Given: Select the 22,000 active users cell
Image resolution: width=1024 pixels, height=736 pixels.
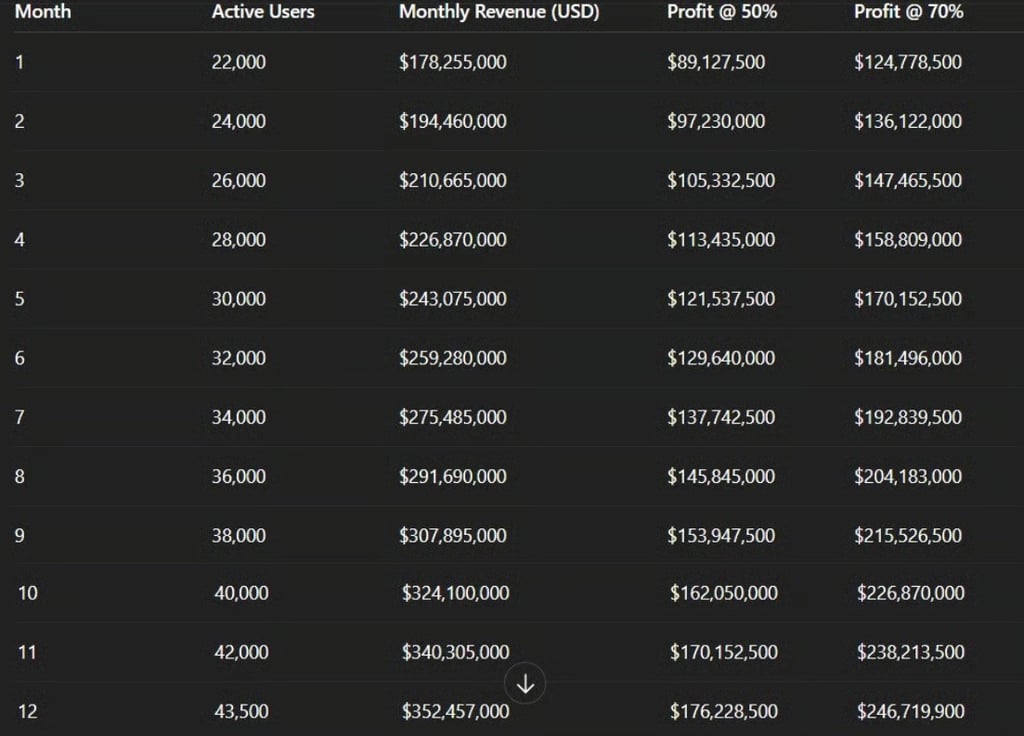Looking at the screenshot, I should pyautogui.click(x=239, y=62).
